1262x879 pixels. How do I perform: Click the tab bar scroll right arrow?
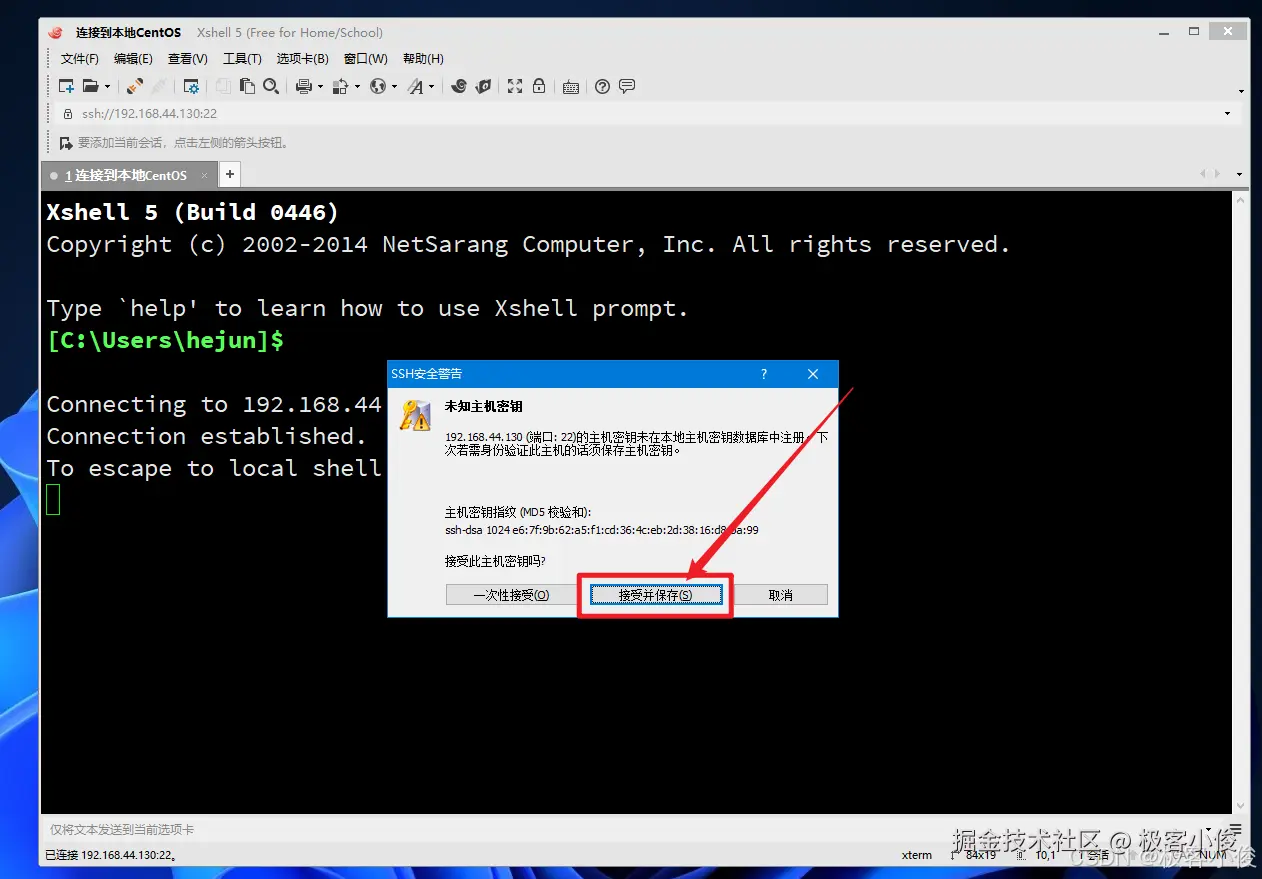coord(1216,175)
